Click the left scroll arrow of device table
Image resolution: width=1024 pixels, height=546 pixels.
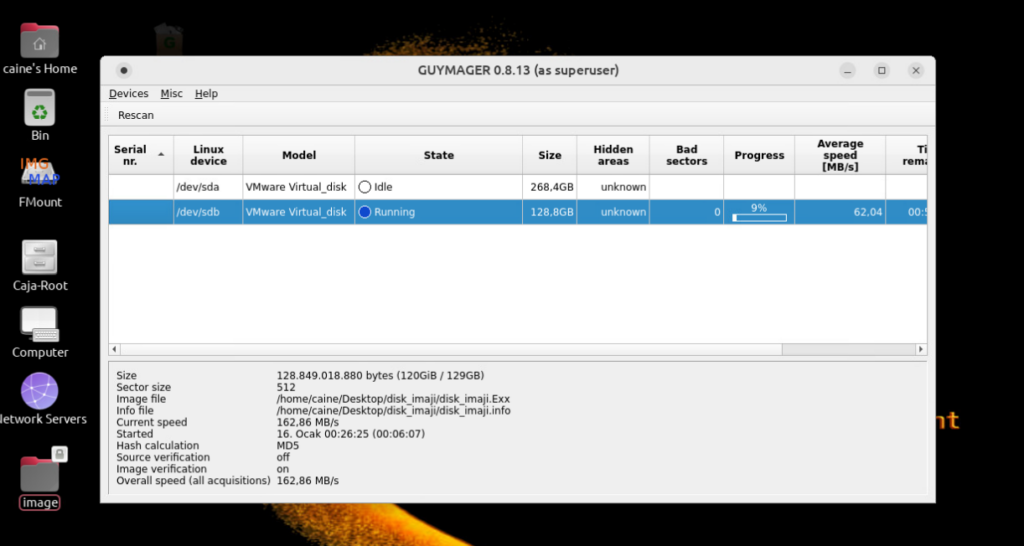114,349
